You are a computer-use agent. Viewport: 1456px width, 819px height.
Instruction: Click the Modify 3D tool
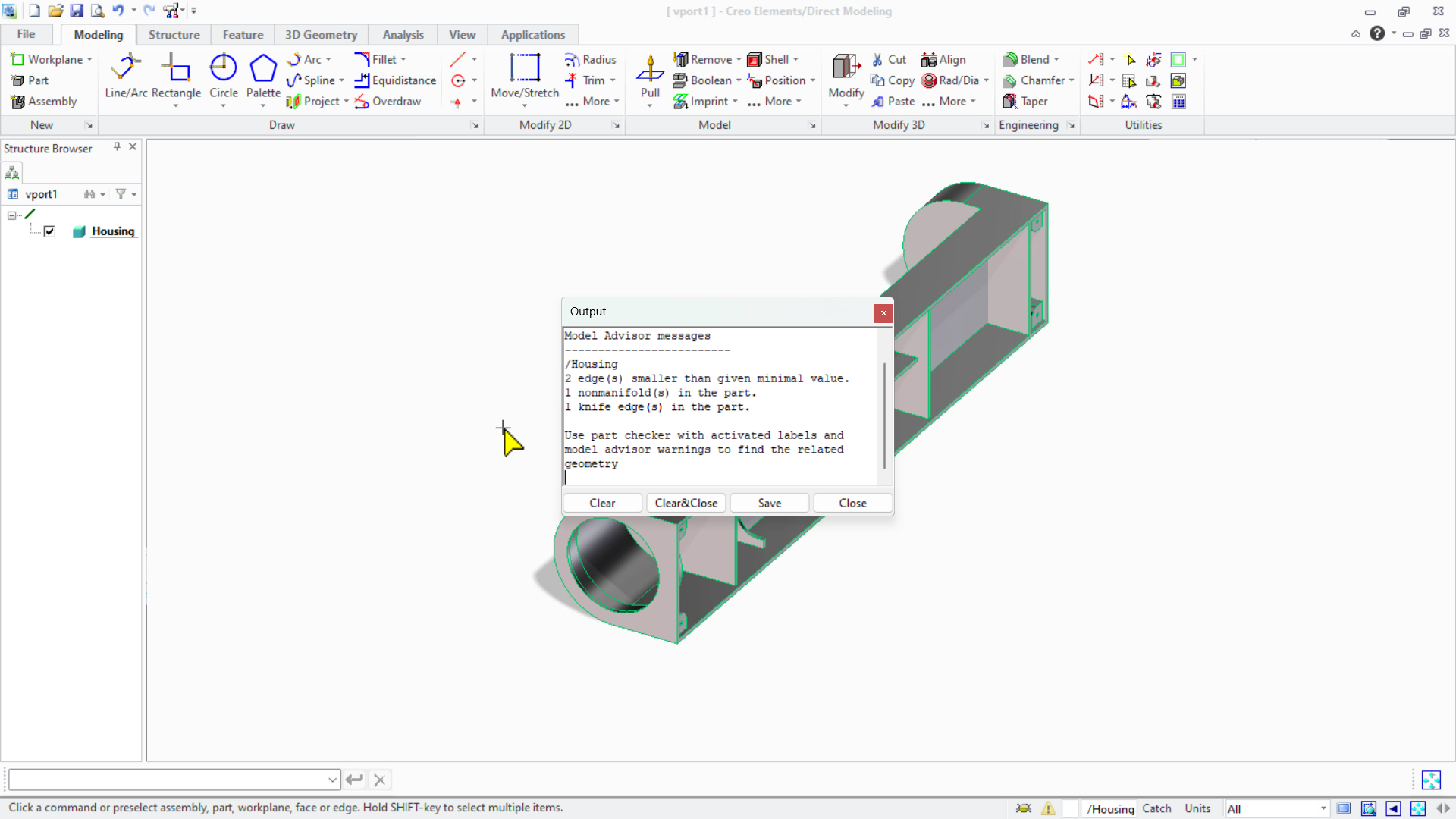(846, 76)
